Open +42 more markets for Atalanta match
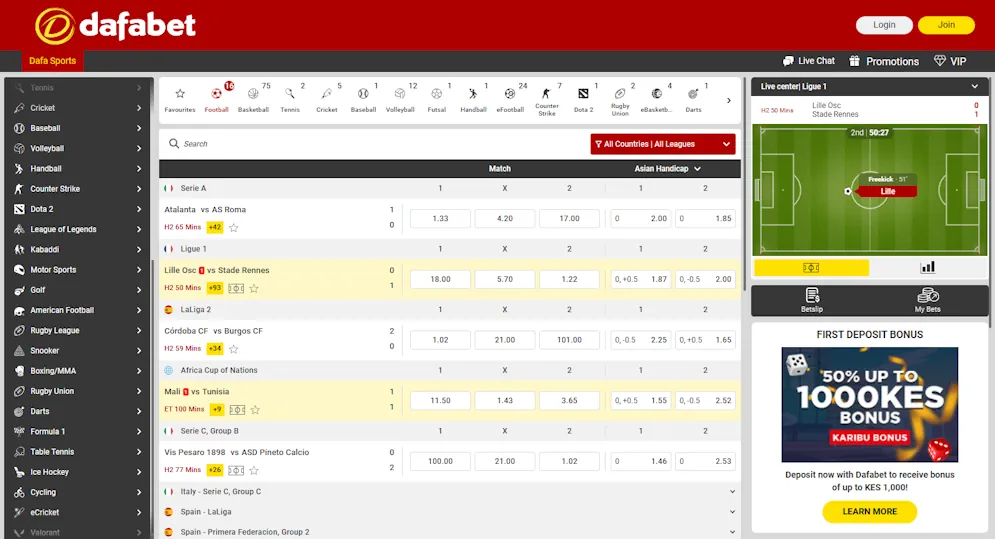Image resolution: width=995 pixels, height=539 pixels. click(215, 227)
